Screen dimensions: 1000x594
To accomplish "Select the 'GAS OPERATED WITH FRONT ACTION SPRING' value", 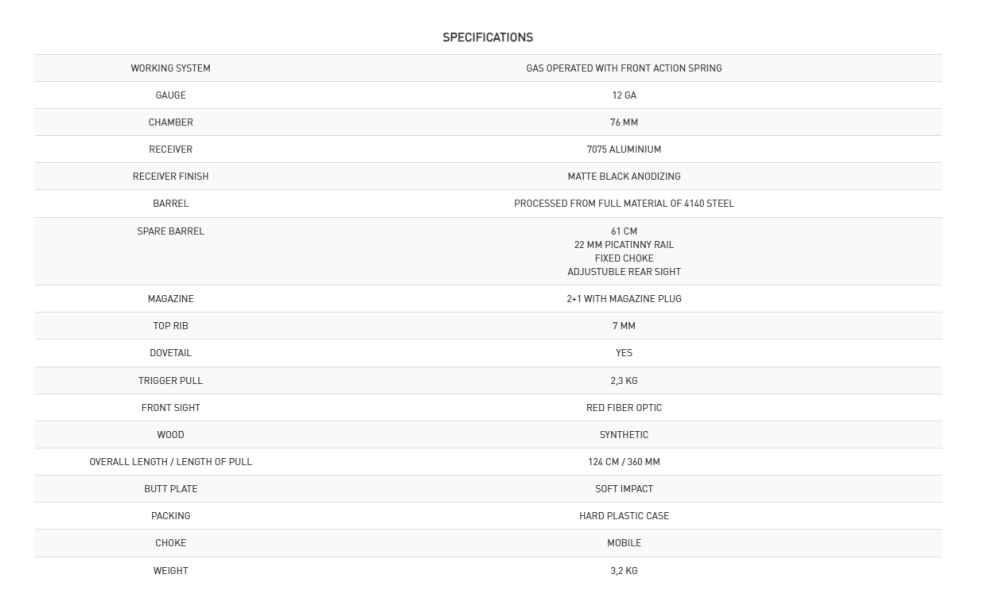I will click(x=624, y=68).
